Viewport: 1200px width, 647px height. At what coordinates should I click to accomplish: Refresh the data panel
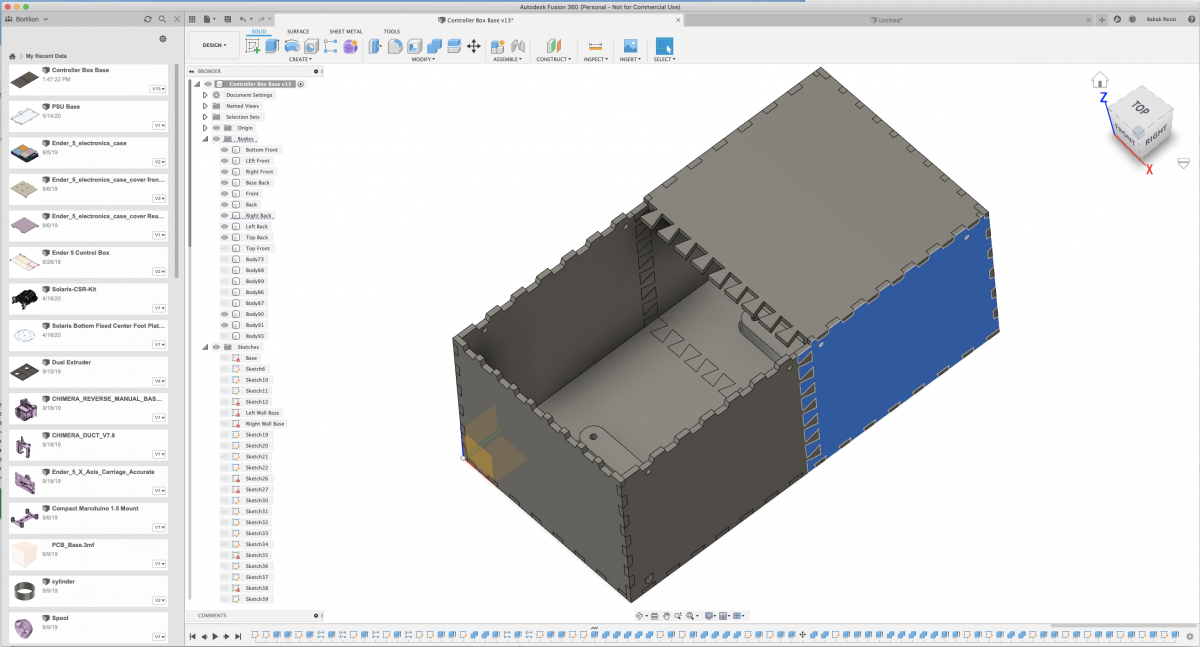tap(148, 19)
